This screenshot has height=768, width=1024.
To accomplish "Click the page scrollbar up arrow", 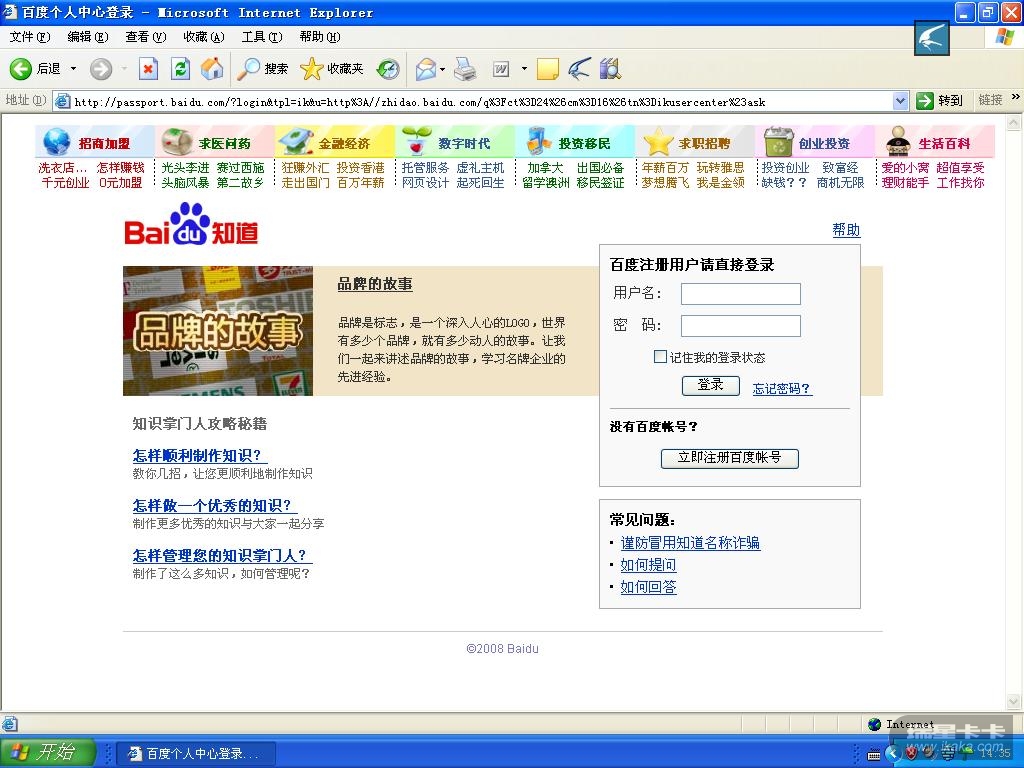I will coord(1014,122).
